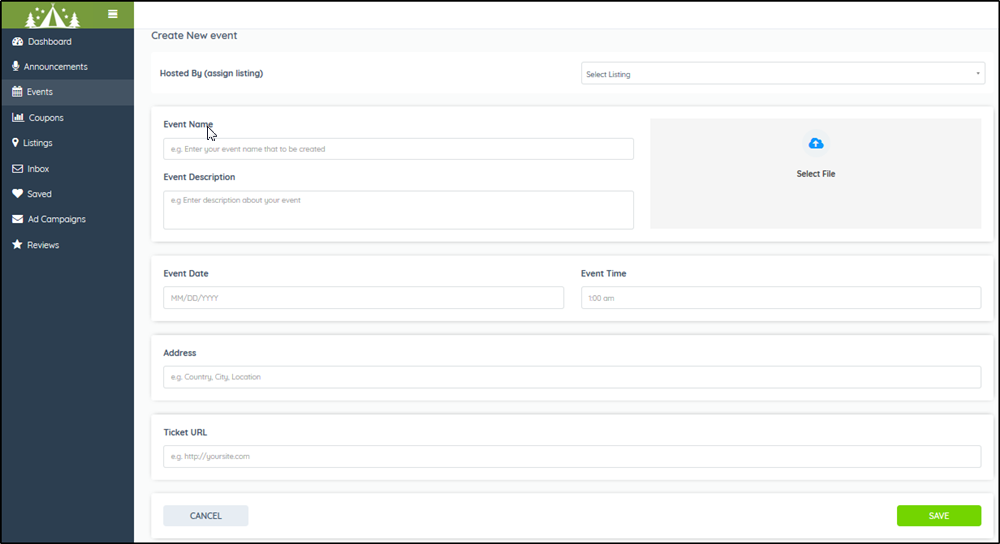Open the Inbox menu item
Viewport: 1000px width, 544px height.
tap(68, 168)
